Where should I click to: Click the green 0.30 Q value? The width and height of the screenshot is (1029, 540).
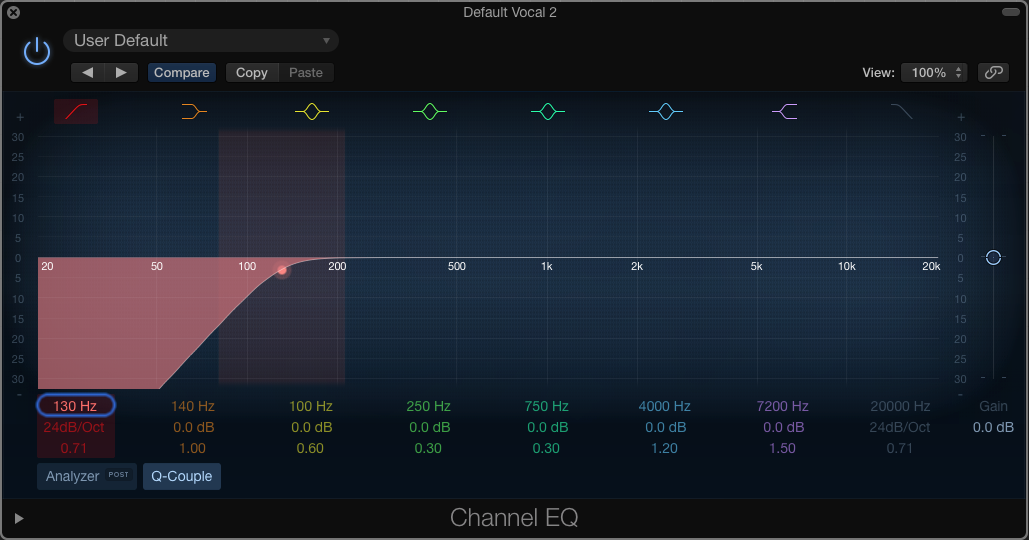click(x=428, y=448)
